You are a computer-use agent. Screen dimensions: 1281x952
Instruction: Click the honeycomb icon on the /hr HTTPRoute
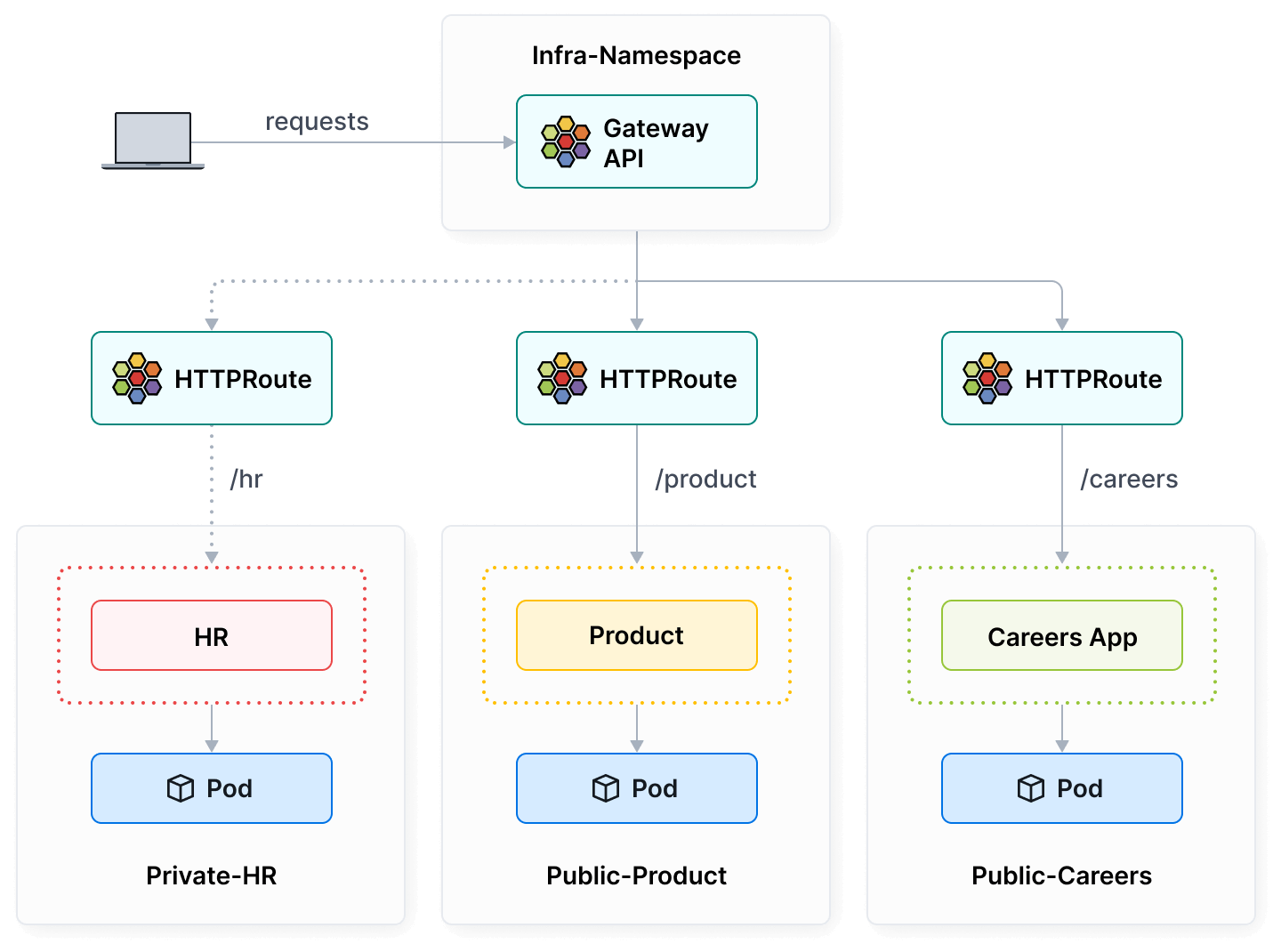(137, 378)
